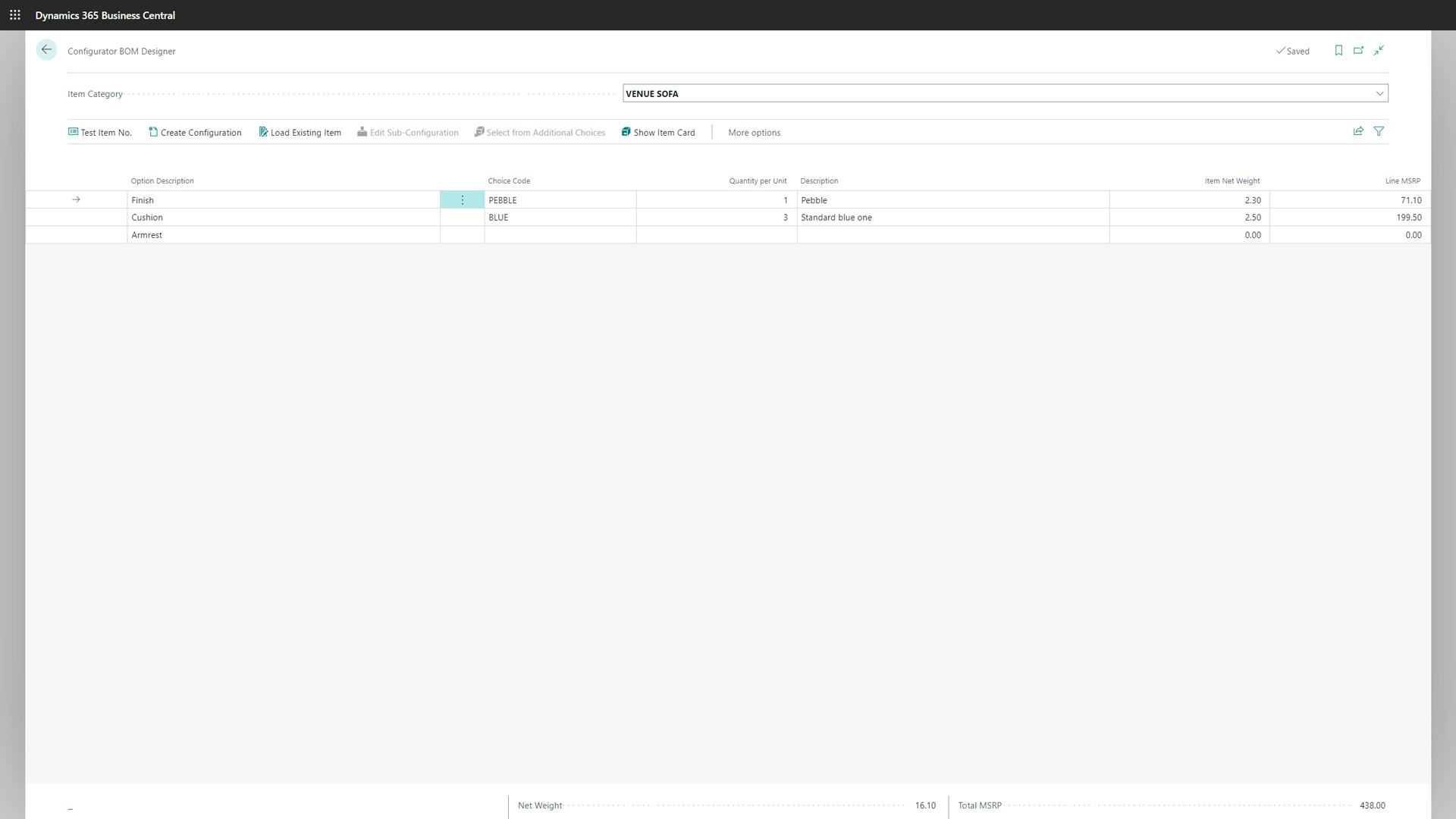
Task: Toggle the filter pane funnel icon
Action: tap(1379, 131)
